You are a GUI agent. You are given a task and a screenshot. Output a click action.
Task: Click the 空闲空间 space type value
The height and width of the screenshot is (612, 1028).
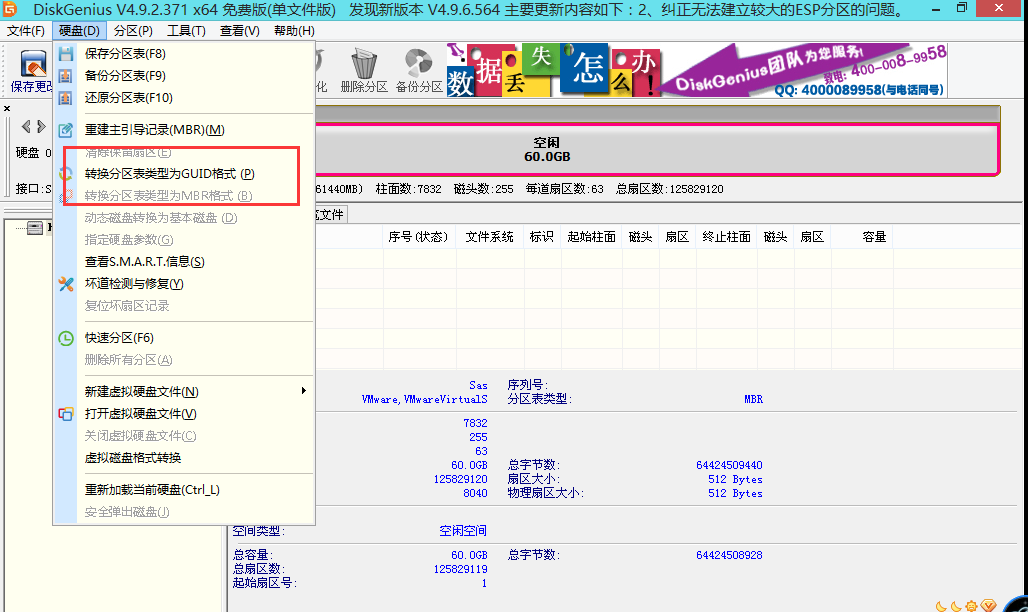463,531
